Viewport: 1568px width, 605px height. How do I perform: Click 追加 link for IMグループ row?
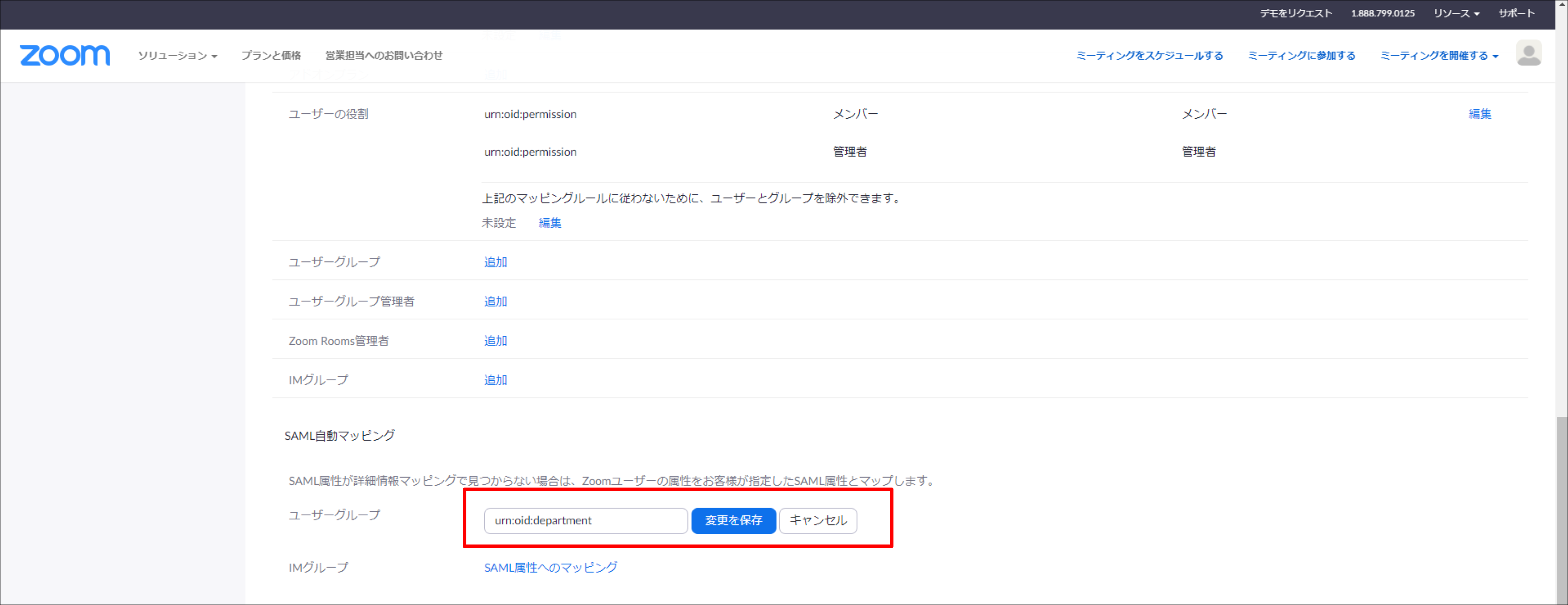(x=496, y=380)
